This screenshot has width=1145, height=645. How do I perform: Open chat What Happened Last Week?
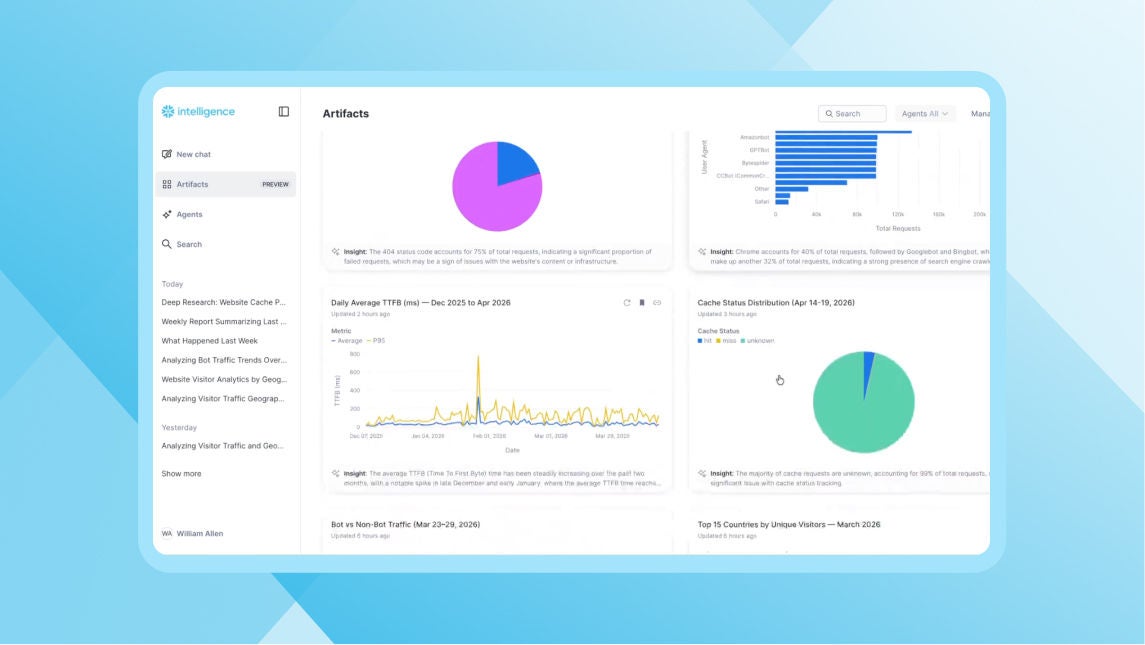(x=210, y=340)
